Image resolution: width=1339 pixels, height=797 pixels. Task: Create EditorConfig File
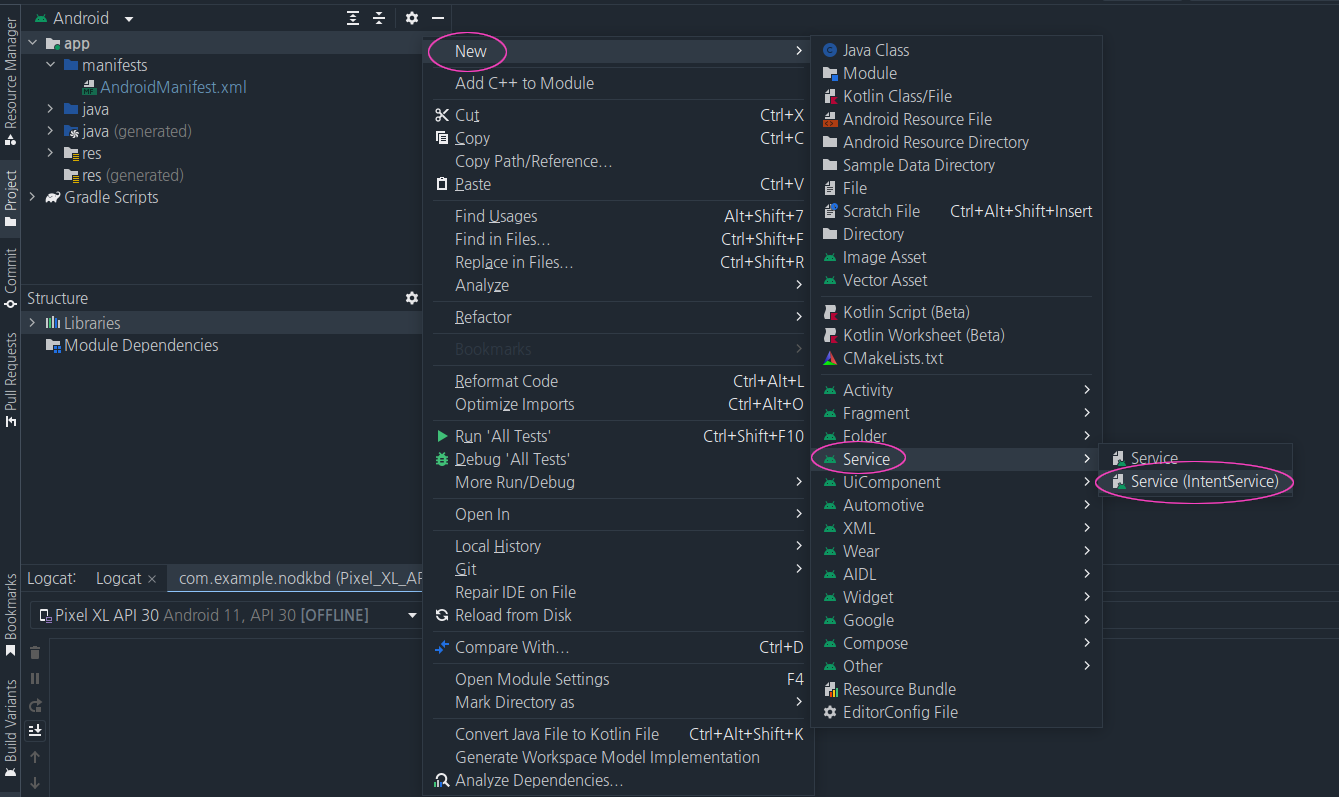tap(956, 712)
